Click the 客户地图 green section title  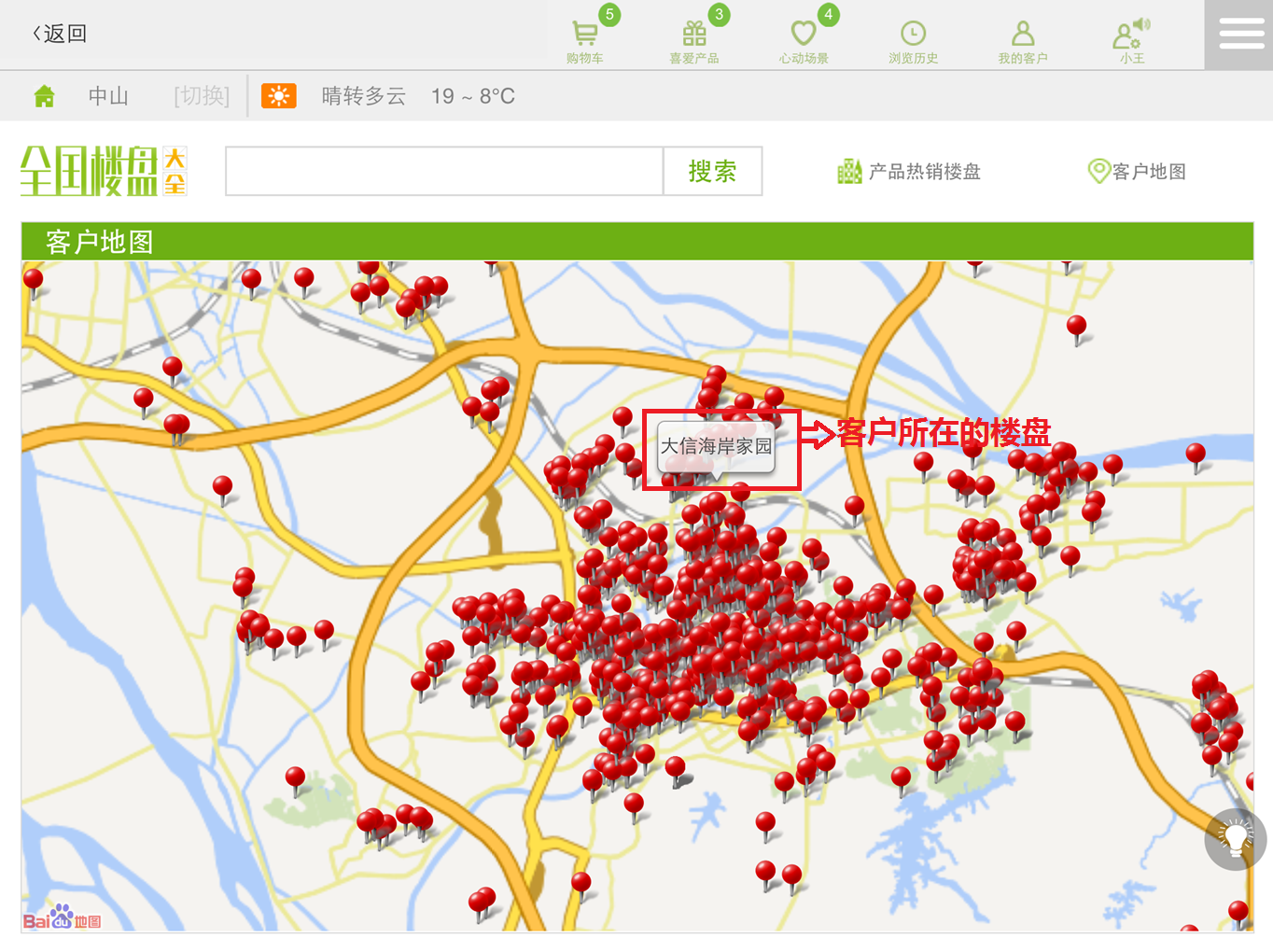pos(100,243)
